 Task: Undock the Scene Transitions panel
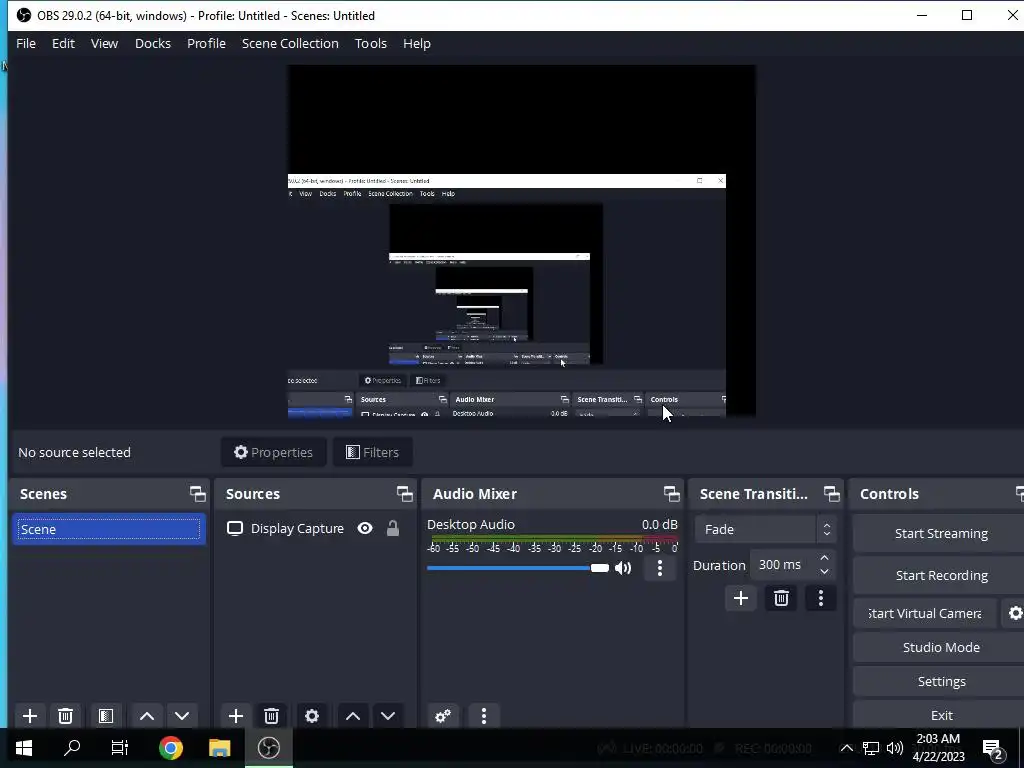(831, 494)
